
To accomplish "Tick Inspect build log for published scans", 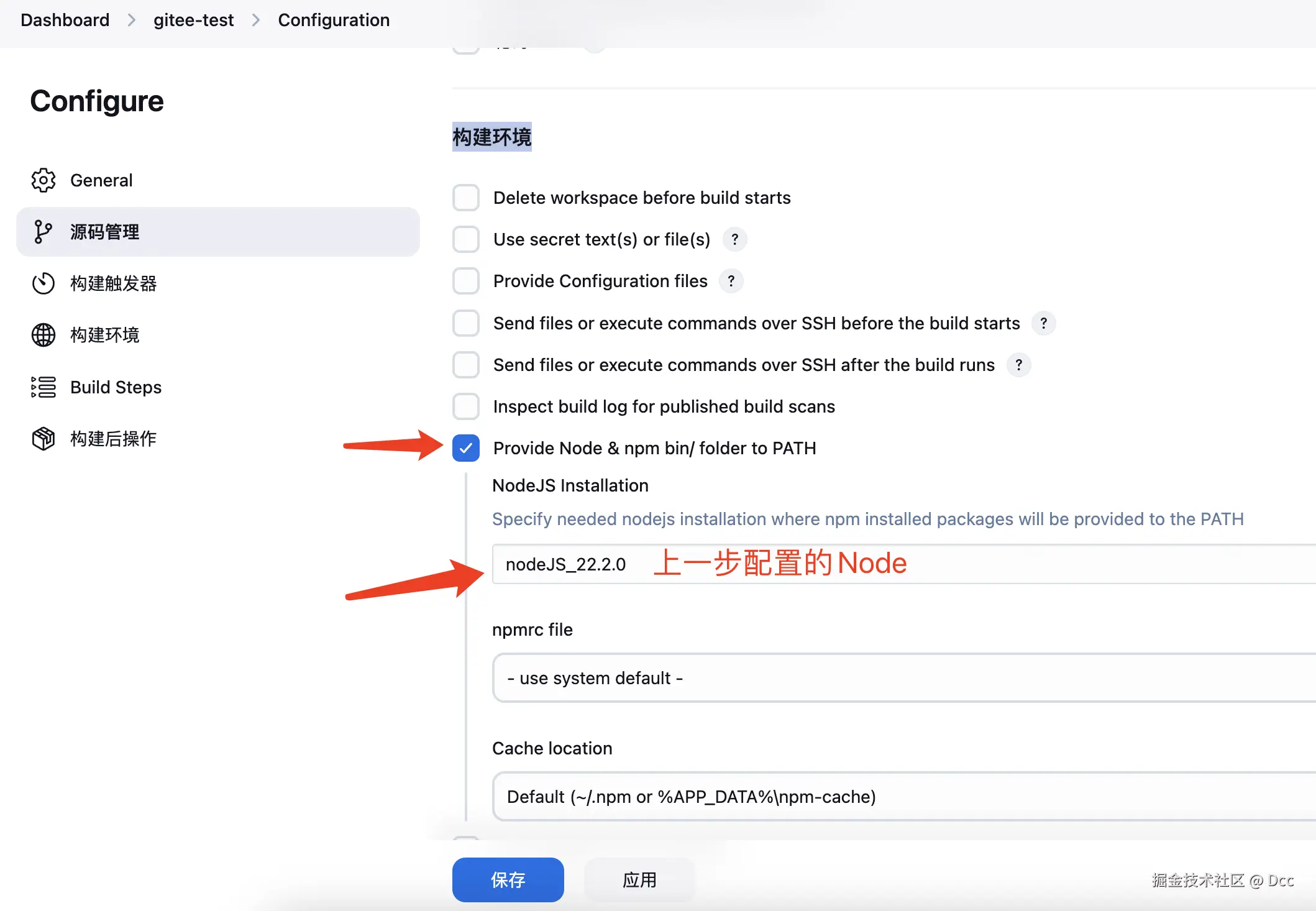I will (x=466, y=406).
